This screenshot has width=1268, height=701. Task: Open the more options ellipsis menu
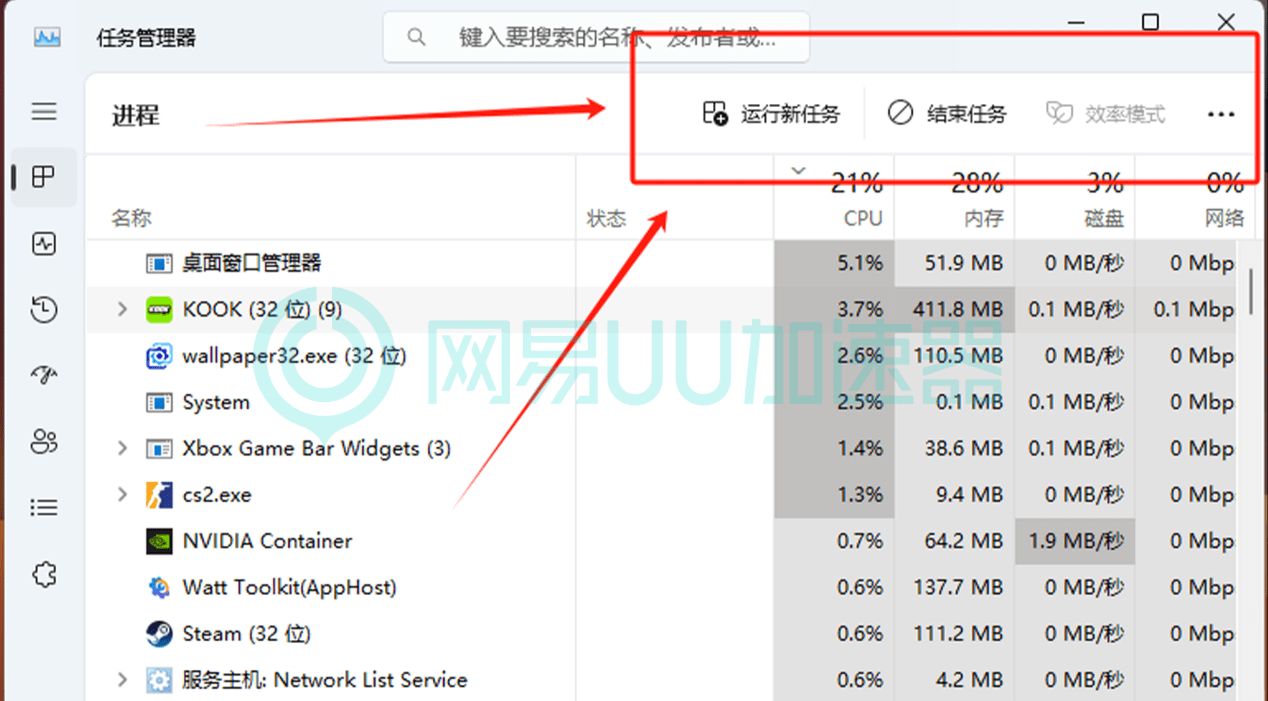tap(1221, 114)
